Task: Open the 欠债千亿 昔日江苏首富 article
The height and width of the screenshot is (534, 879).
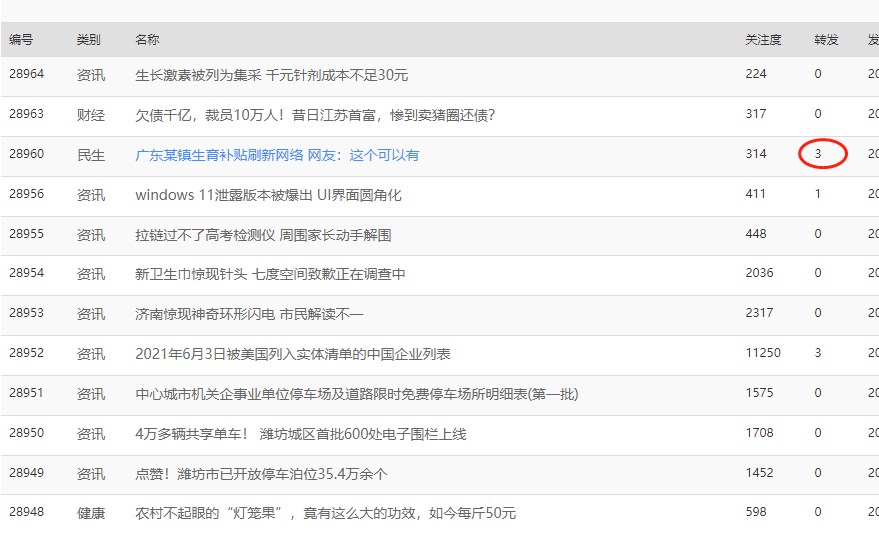Action: point(315,115)
